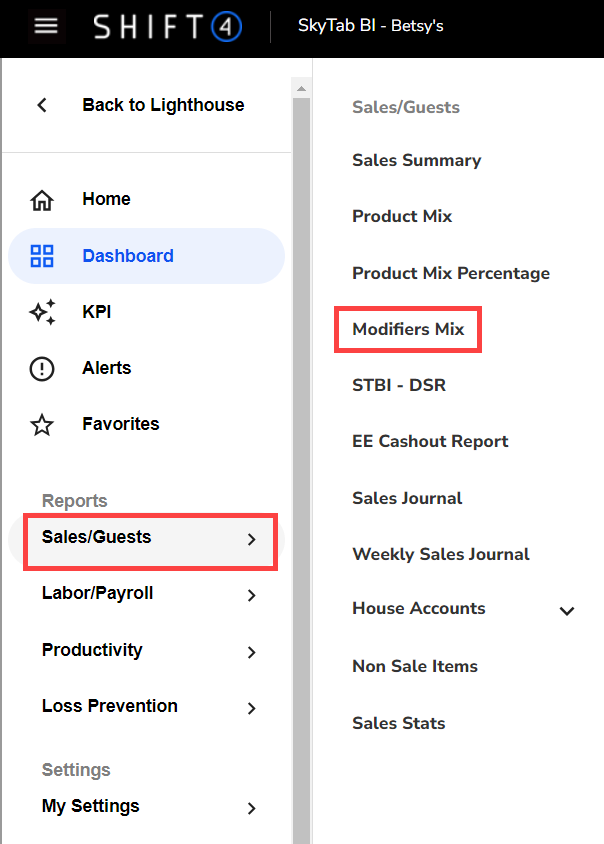This screenshot has width=604, height=844.
Task: Open the Product Mix report
Action: tap(402, 216)
